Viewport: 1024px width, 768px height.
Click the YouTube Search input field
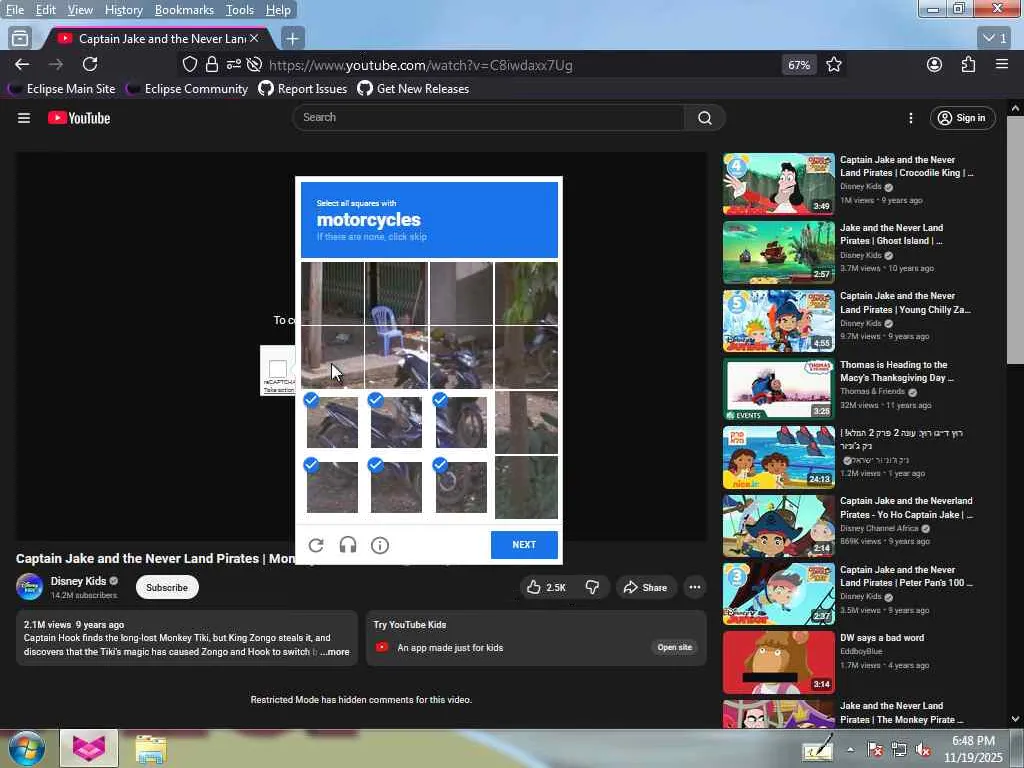tap(488, 118)
